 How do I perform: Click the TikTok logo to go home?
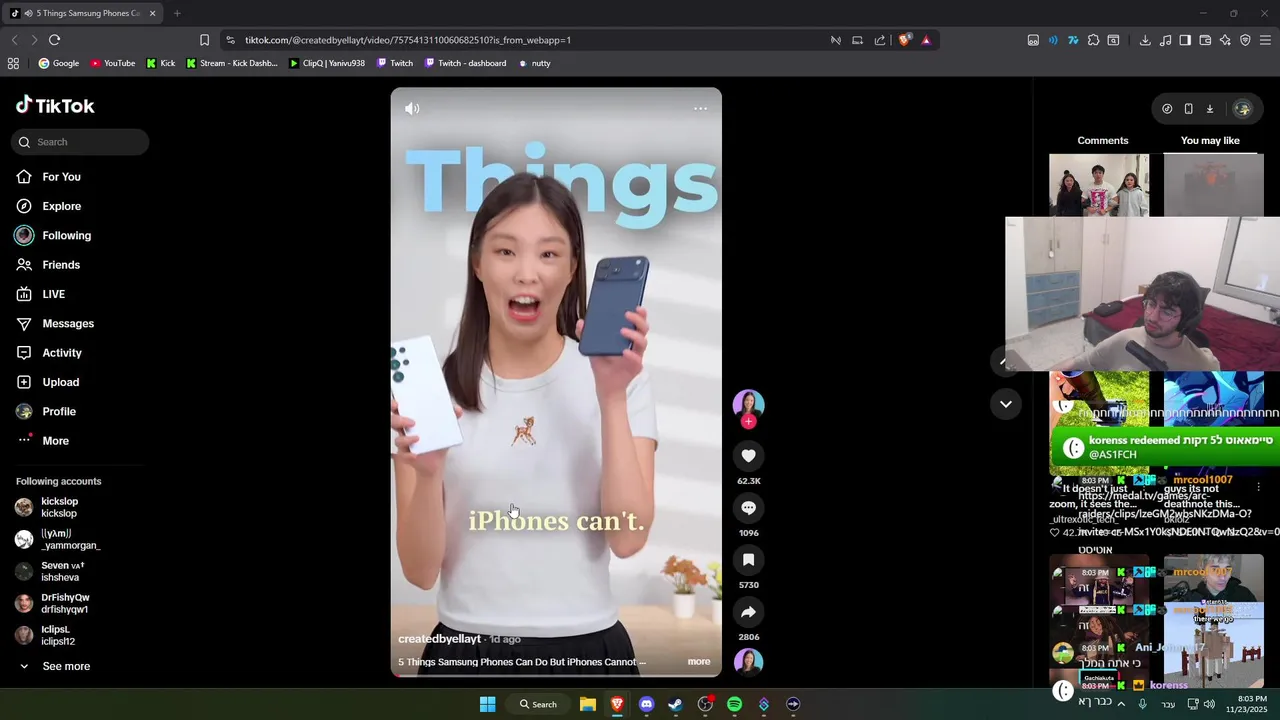click(55, 105)
